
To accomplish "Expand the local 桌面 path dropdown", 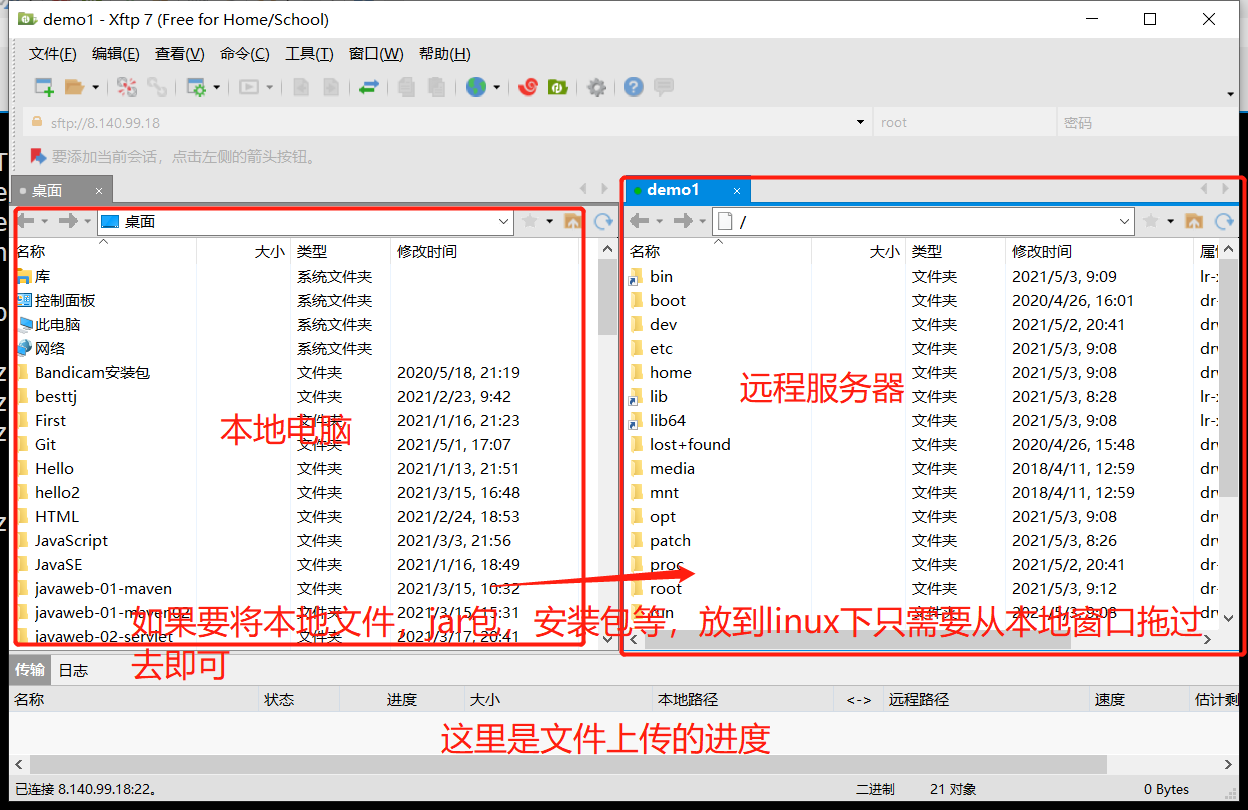I will pos(504,222).
